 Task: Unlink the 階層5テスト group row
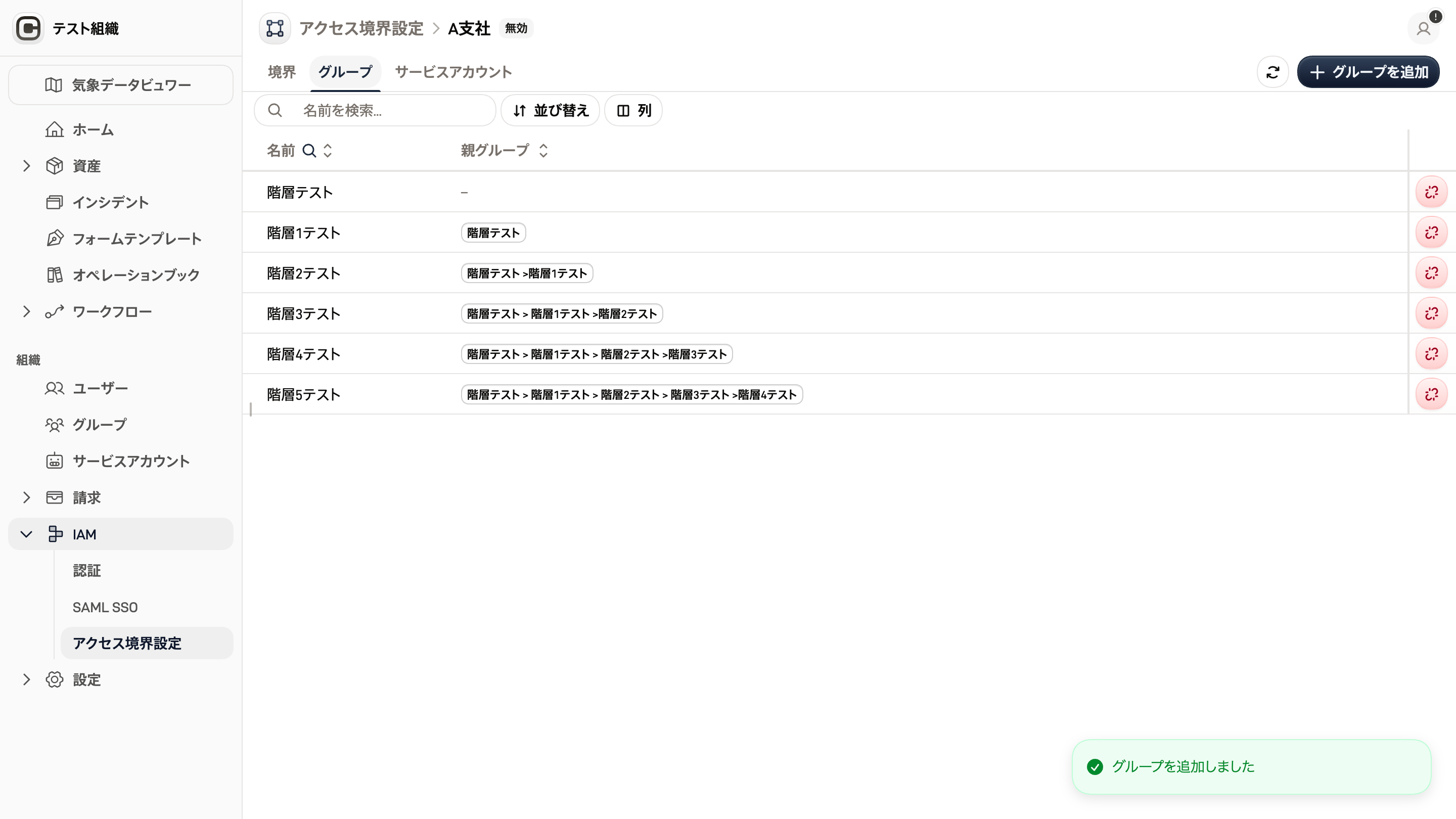click(x=1431, y=394)
